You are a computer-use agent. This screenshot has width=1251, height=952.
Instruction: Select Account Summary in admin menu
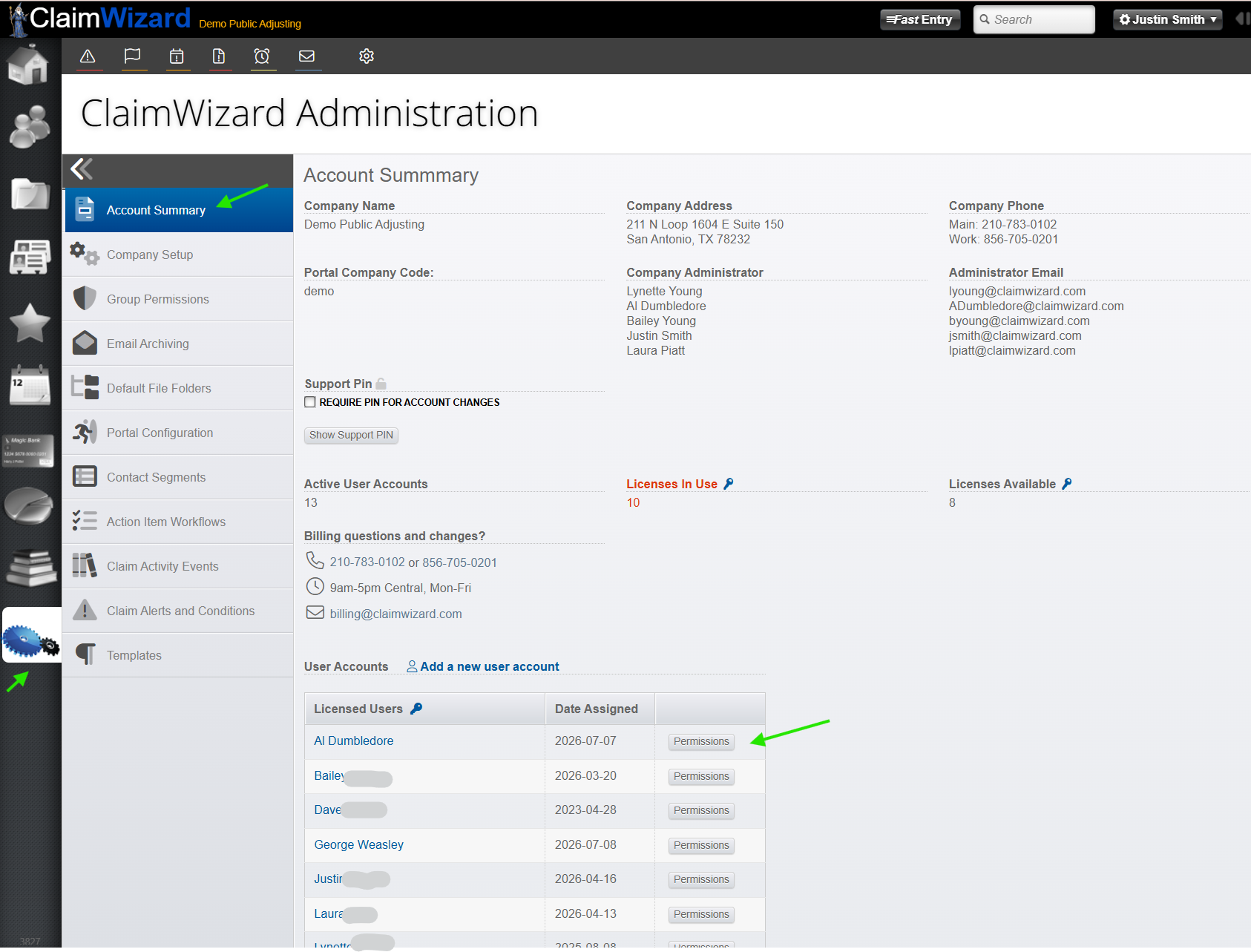(178, 210)
